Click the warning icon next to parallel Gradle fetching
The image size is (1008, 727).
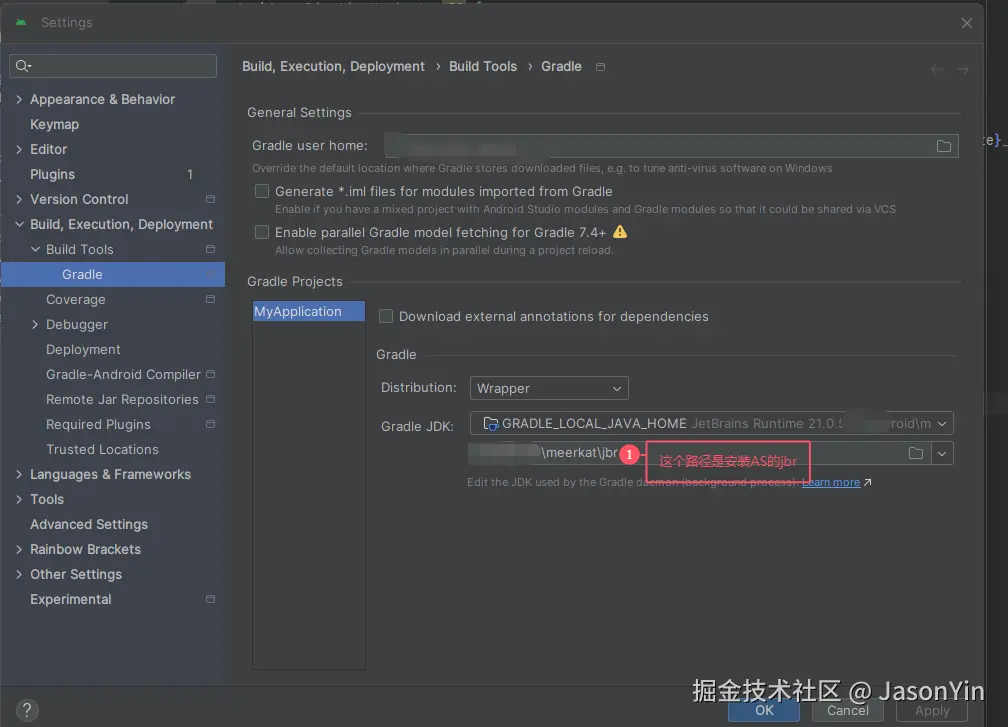pyautogui.click(x=620, y=232)
